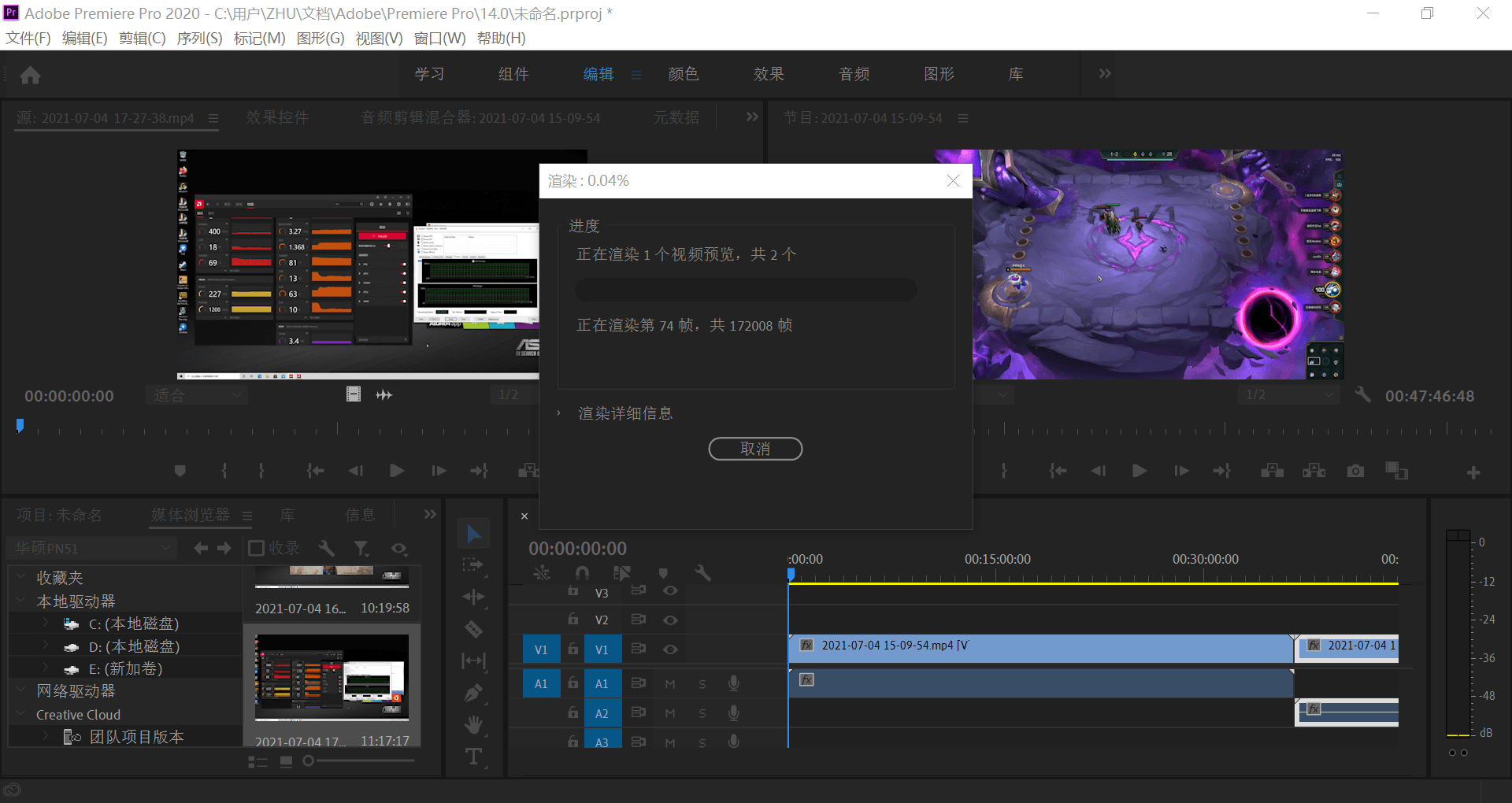Mute track A1
This screenshot has width=1512, height=803.
[x=670, y=684]
